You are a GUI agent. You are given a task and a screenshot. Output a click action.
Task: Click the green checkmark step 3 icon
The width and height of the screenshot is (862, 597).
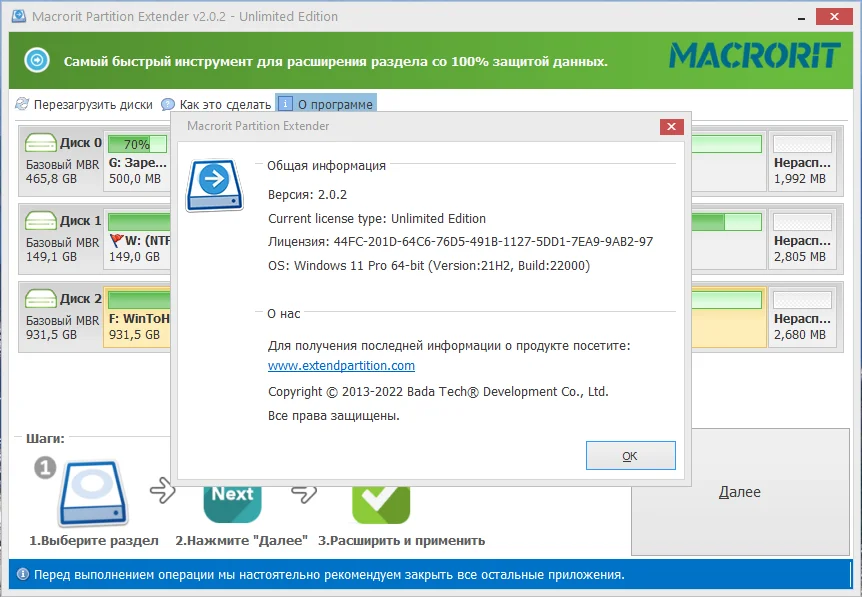[x=381, y=505]
